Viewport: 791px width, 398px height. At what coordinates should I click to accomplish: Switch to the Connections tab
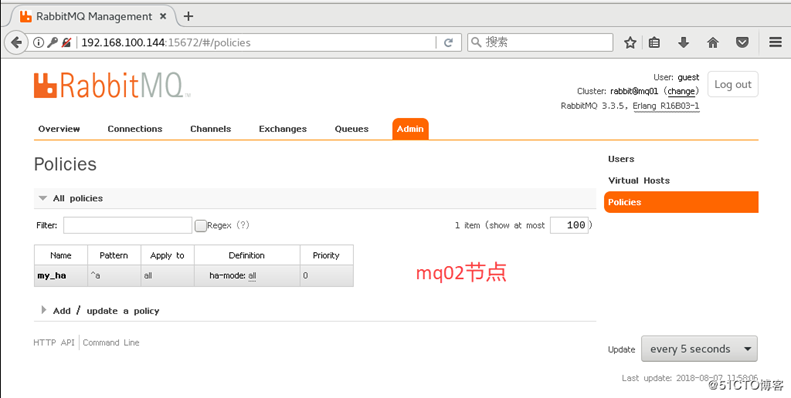pos(135,129)
